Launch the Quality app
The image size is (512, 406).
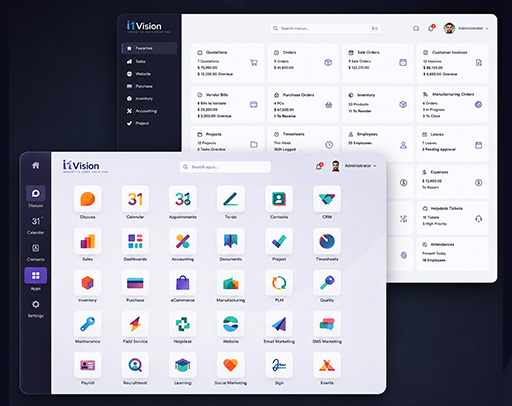click(x=327, y=283)
